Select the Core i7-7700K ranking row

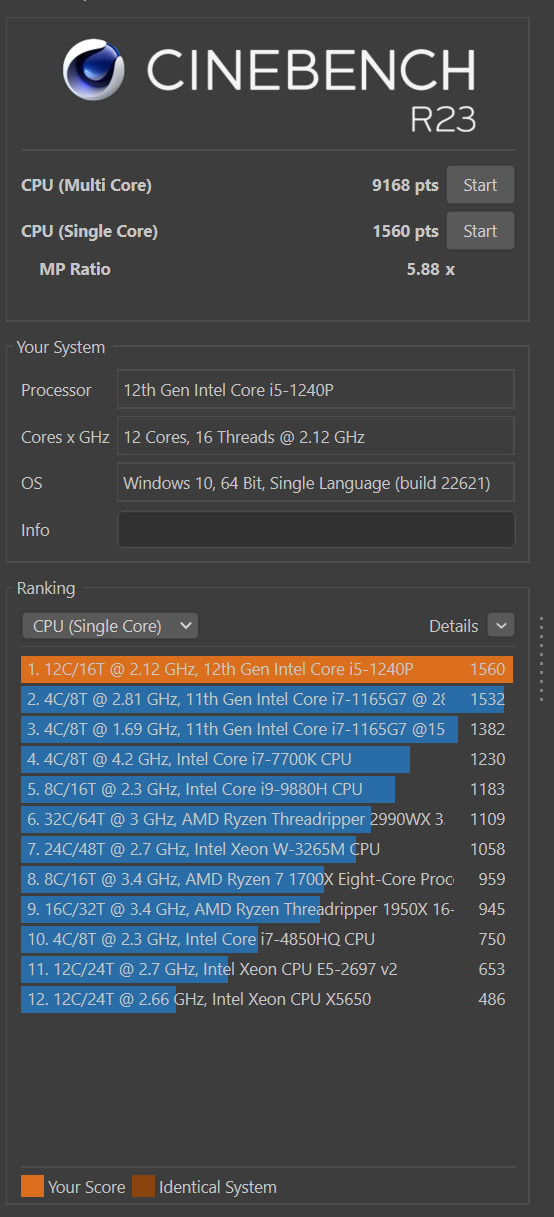[x=267, y=759]
